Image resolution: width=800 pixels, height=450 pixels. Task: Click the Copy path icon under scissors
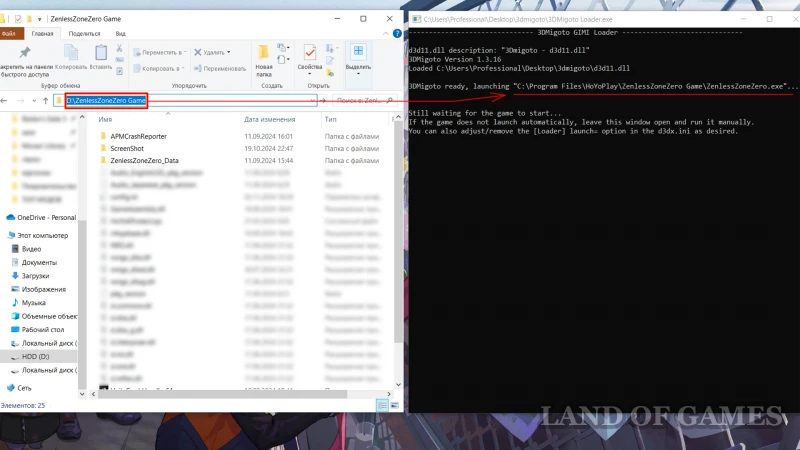(119, 60)
